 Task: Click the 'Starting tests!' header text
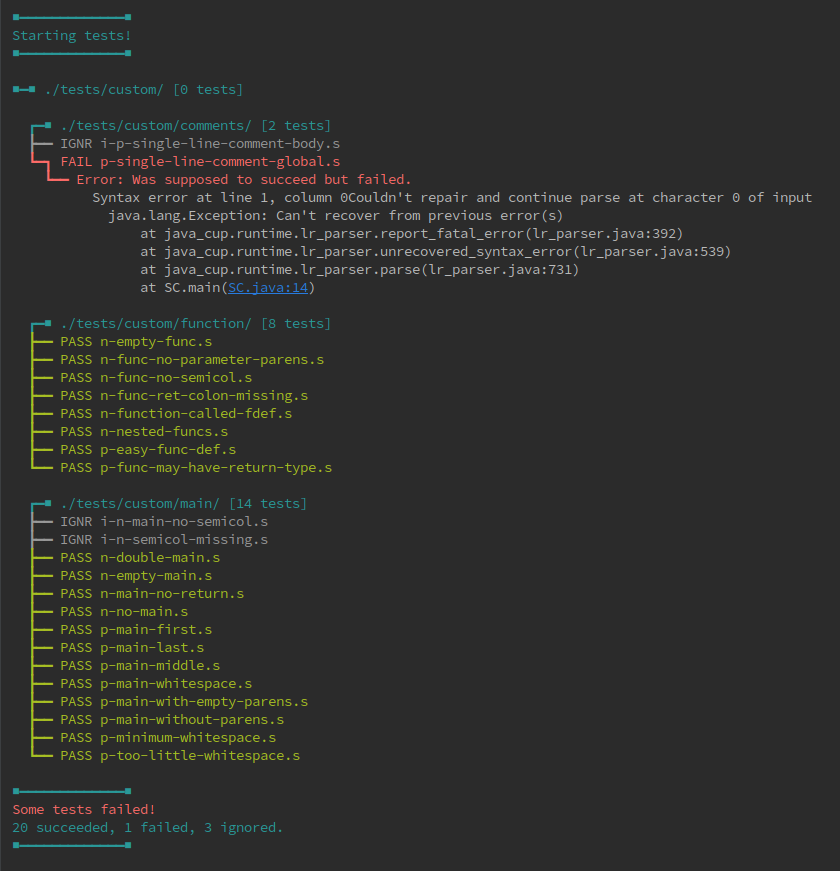click(x=72, y=36)
